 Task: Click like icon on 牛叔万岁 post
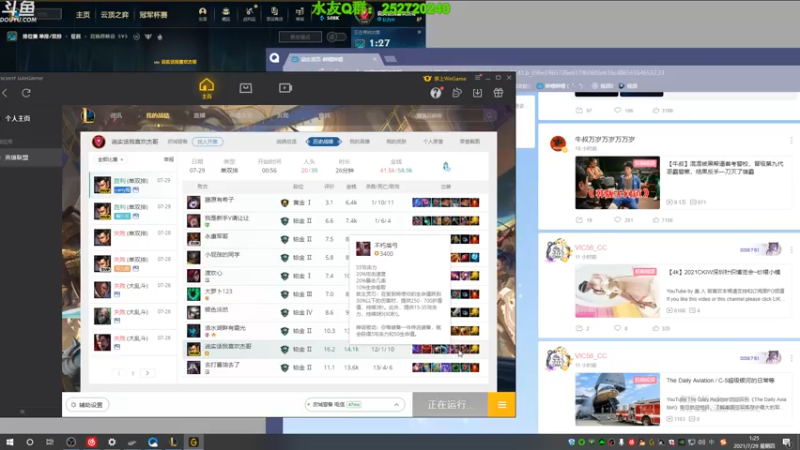click(656, 220)
